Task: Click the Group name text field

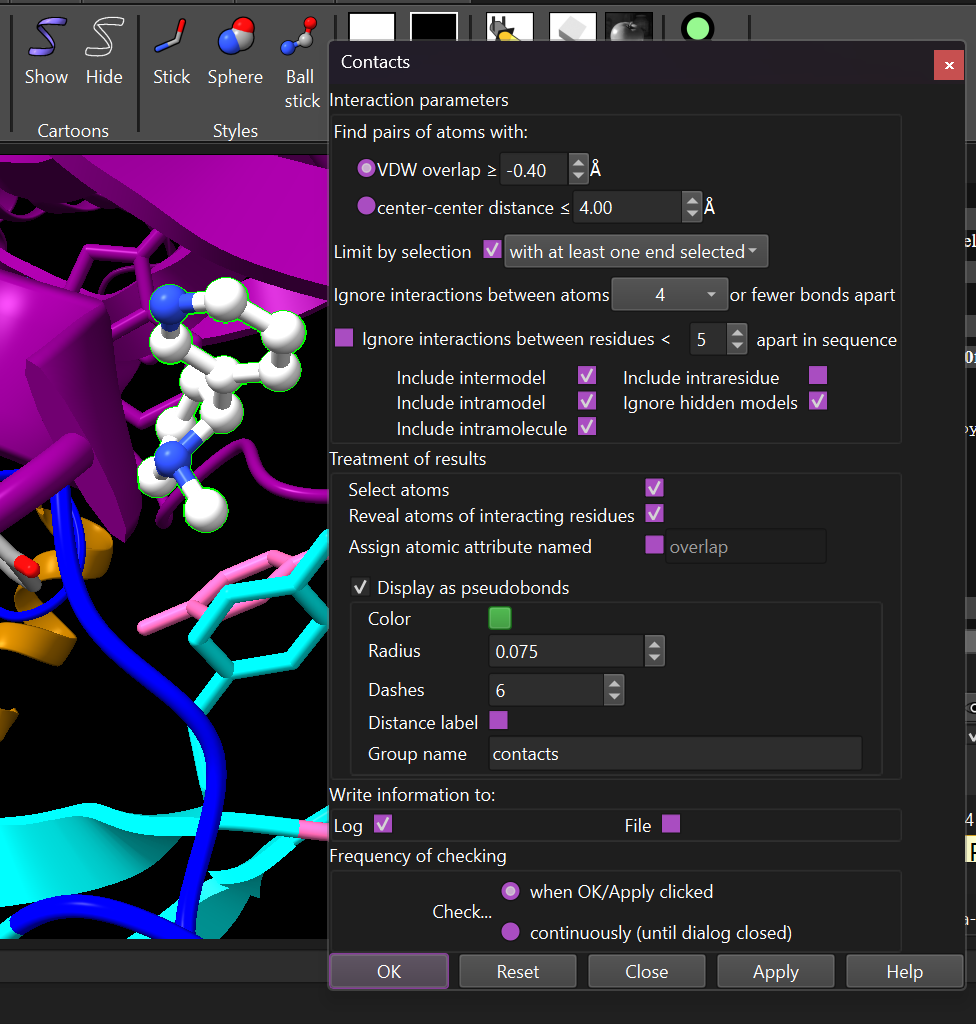Action: 675,754
